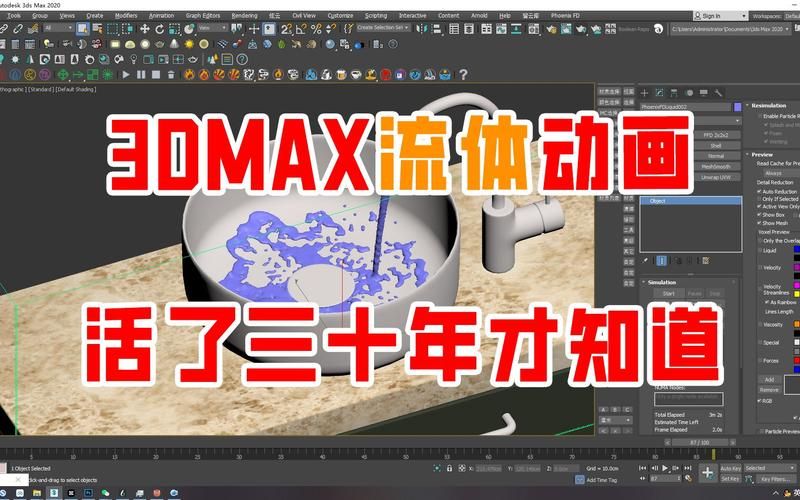The width and height of the screenshot is (800, 500).
Task: Collapse the Resimulation rollout
Action: point(768,105)
